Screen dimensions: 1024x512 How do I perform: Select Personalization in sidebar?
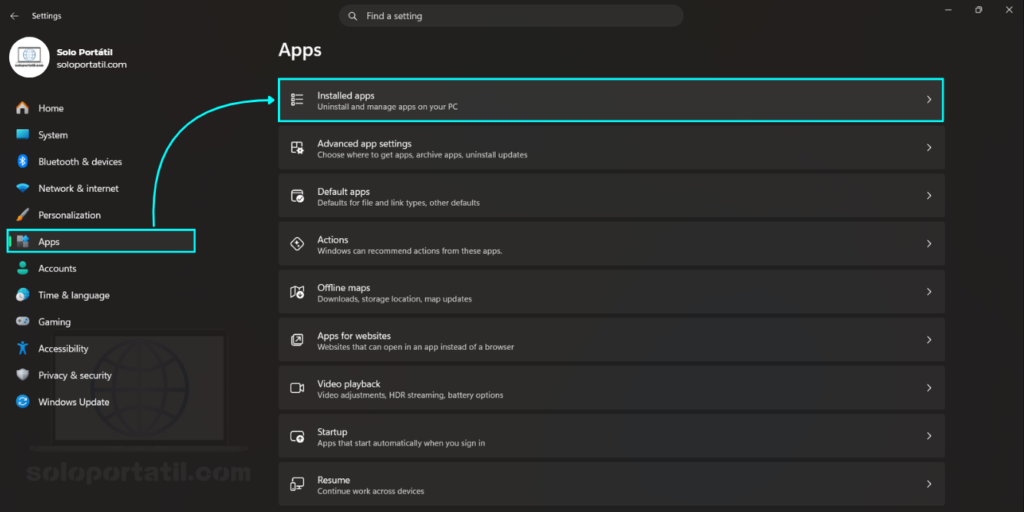point(101,215)
